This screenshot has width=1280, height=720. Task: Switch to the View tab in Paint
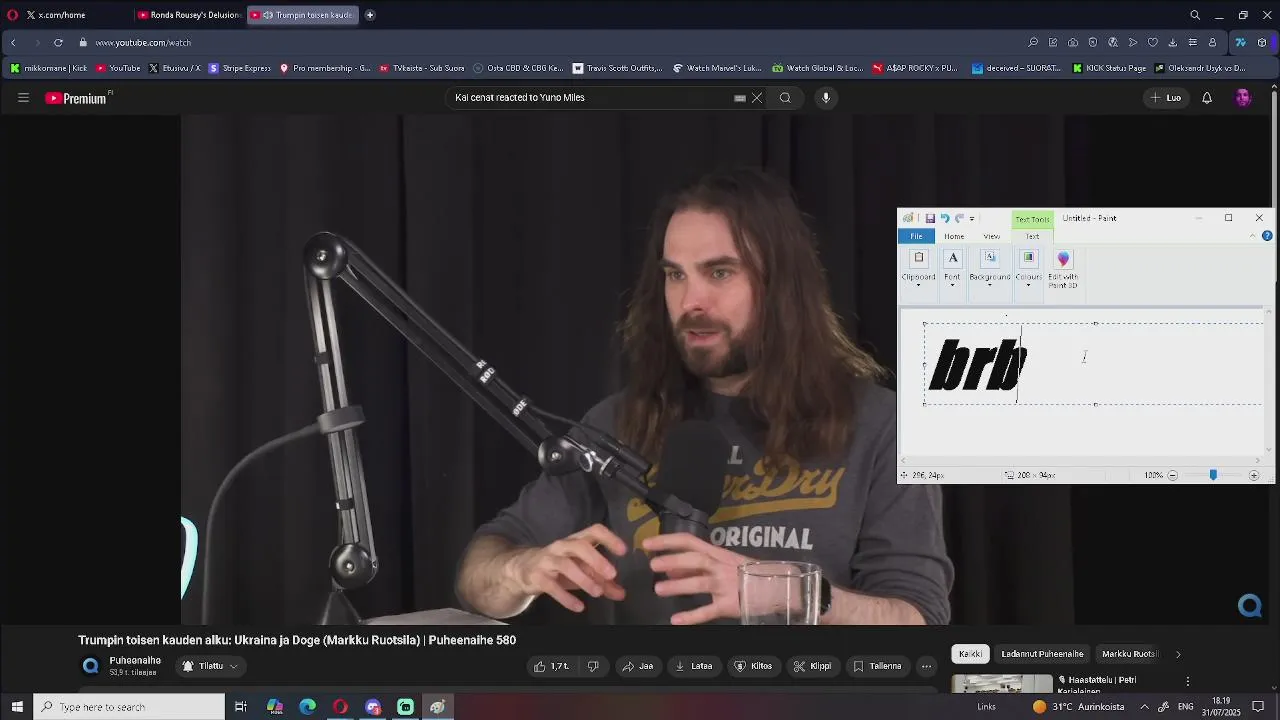(992, 236)
